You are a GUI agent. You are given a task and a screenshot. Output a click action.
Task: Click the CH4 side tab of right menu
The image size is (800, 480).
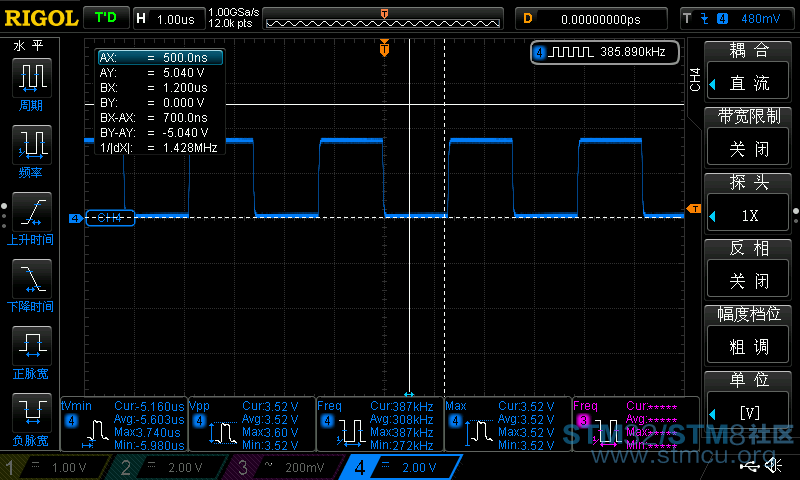pyautogui.click(x=695, y=79)
